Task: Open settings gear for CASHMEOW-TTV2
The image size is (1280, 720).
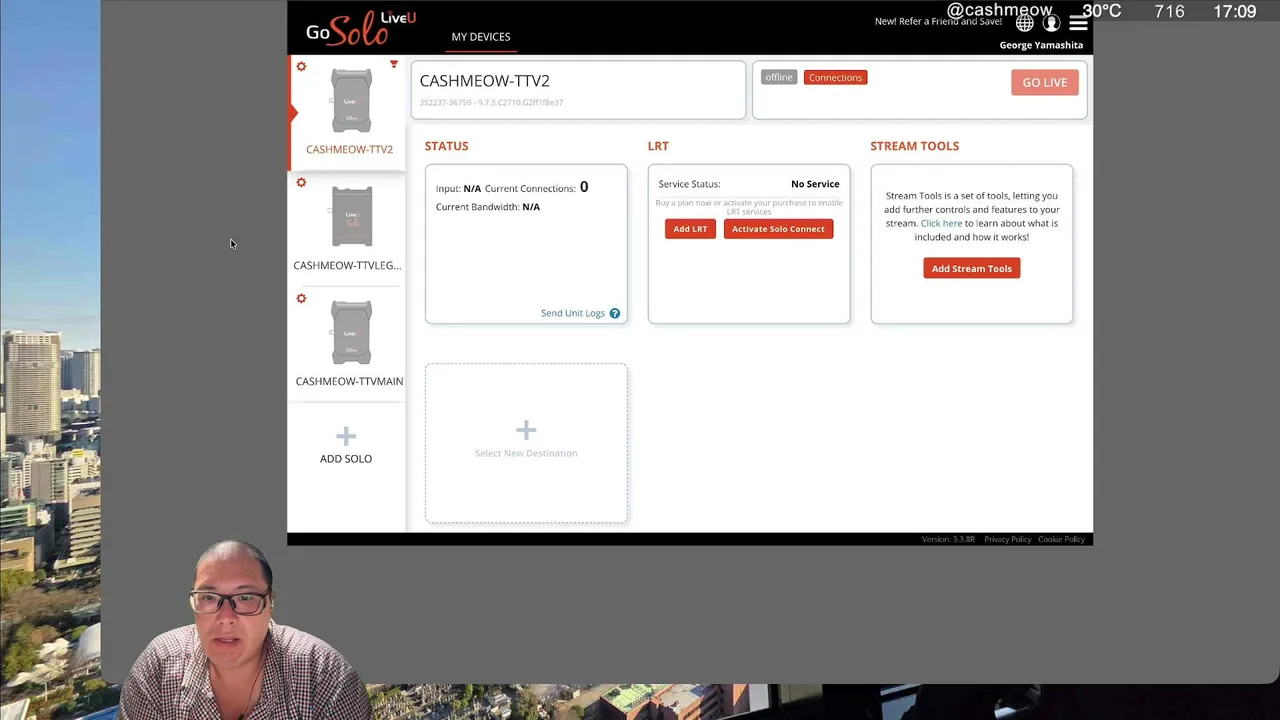Action: click(x=301, y=66)
